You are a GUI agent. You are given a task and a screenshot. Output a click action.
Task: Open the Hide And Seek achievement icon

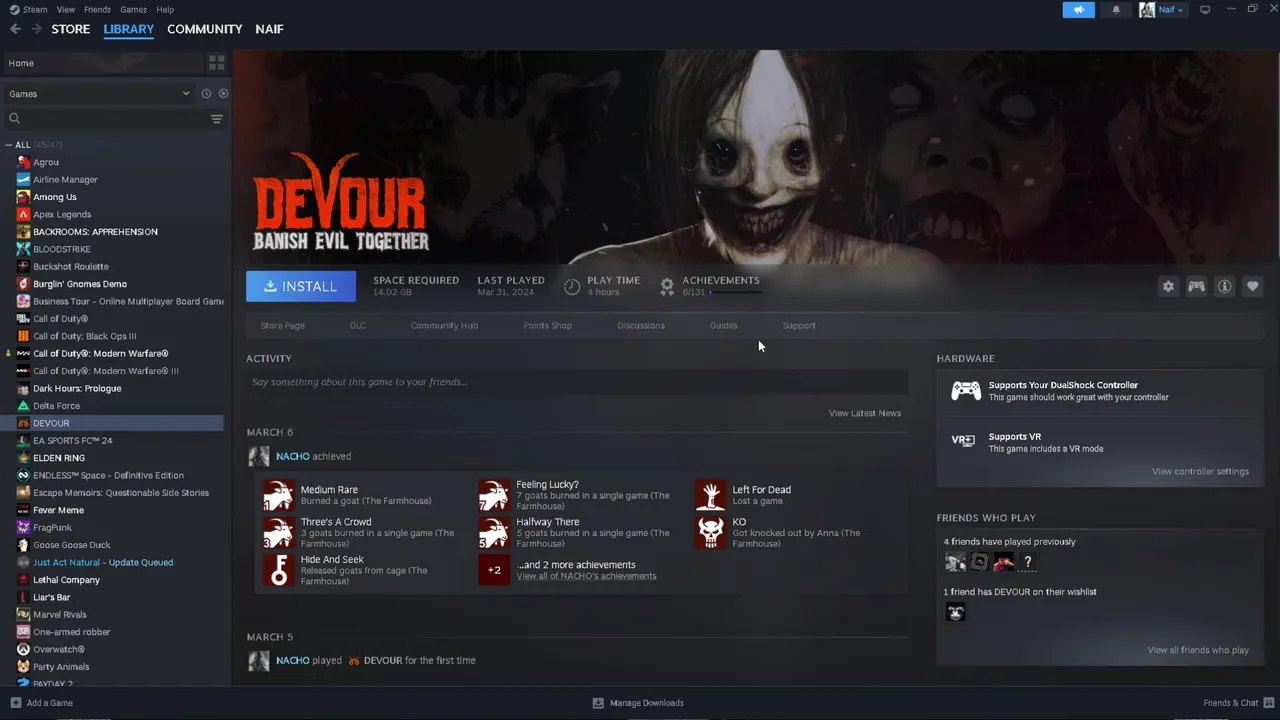point(279,570)
